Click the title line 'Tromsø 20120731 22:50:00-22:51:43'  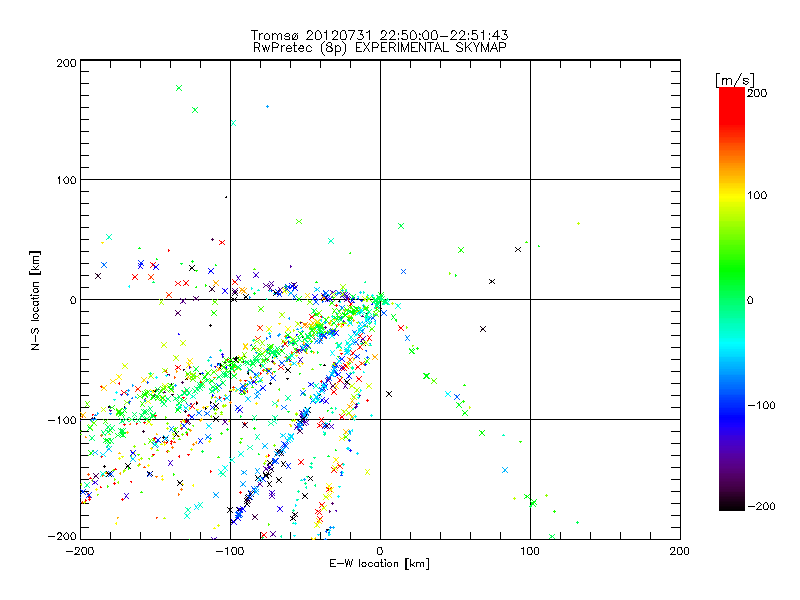coord(379,35)
